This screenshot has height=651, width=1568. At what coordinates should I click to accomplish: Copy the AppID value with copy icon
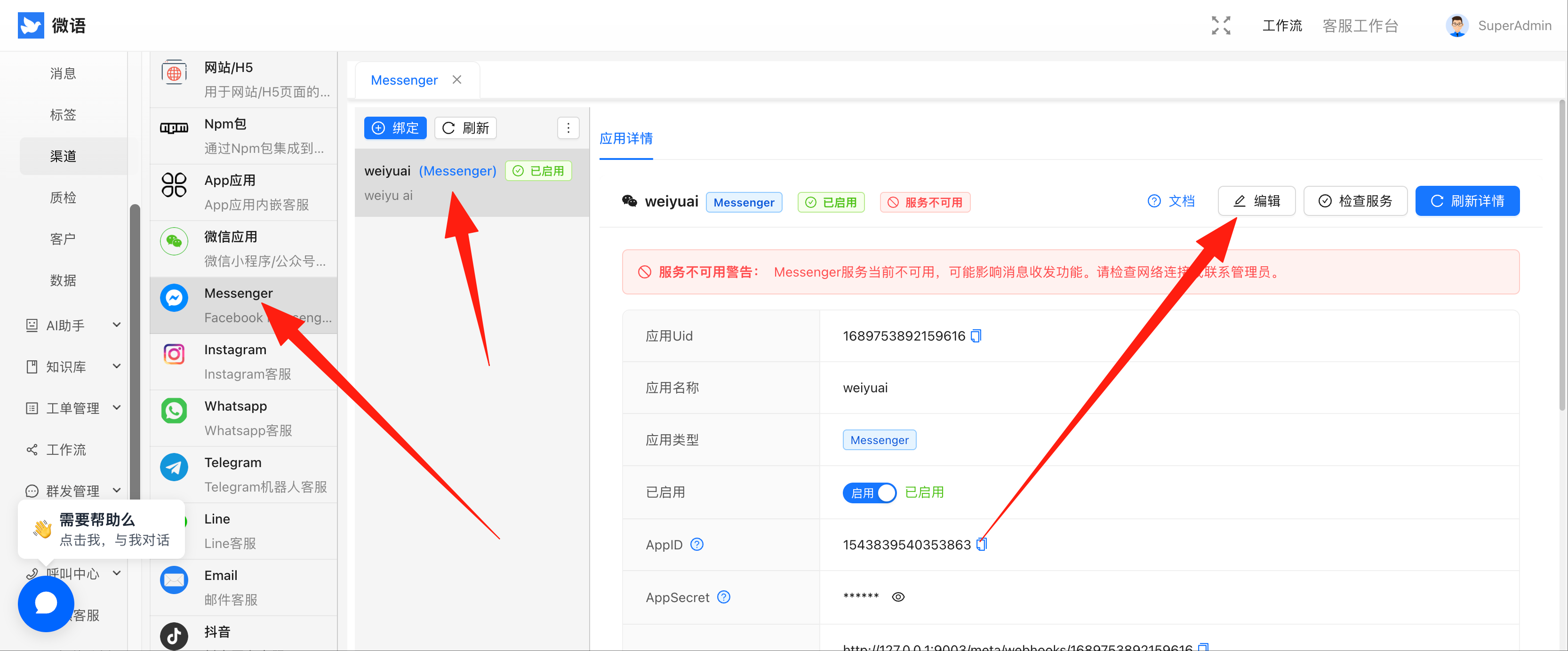click(981, 545)
